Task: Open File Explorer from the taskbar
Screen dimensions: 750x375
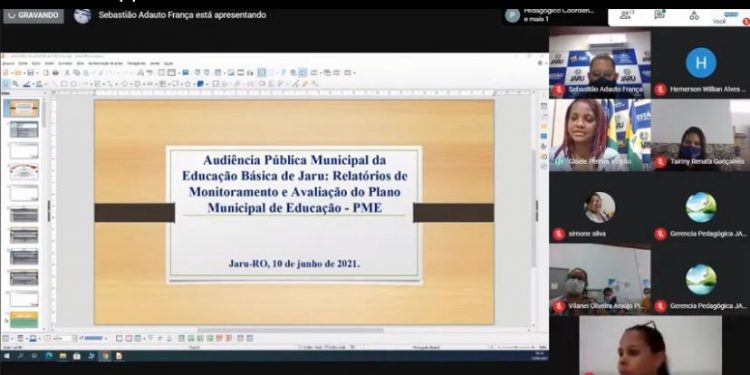Action: [63, 356]
